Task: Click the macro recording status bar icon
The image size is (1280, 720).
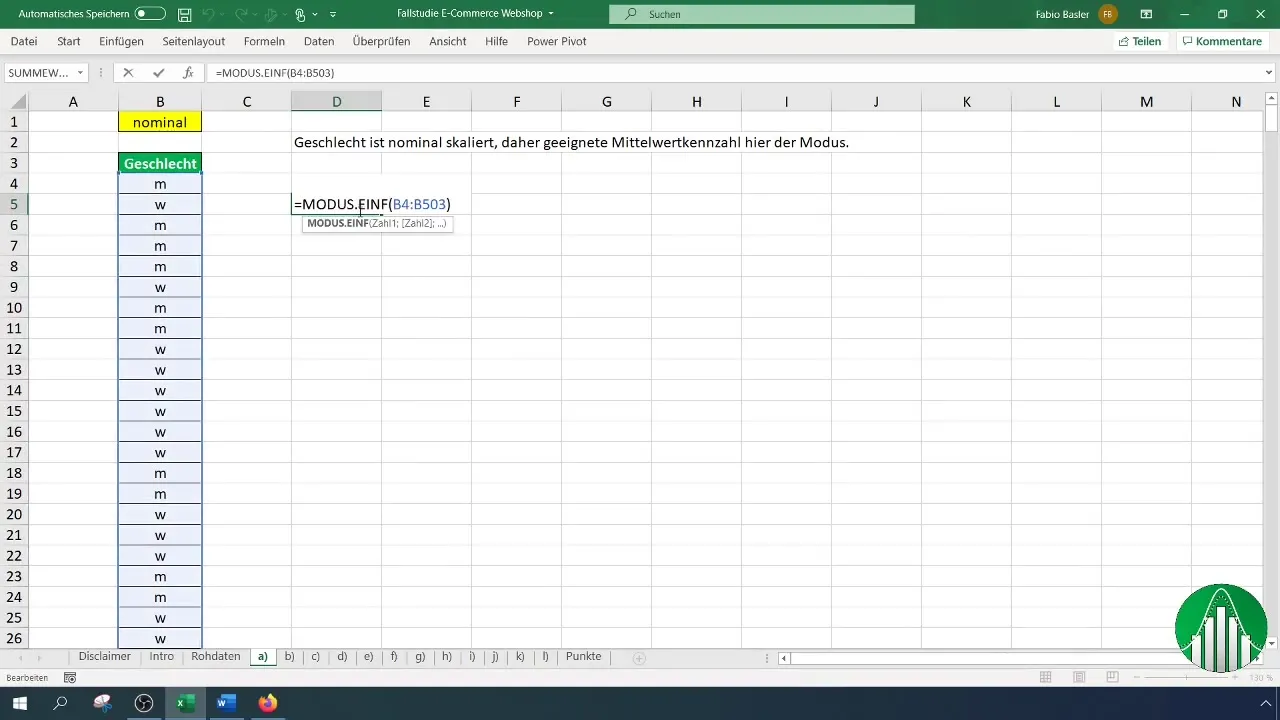Action: click(70, 678)
